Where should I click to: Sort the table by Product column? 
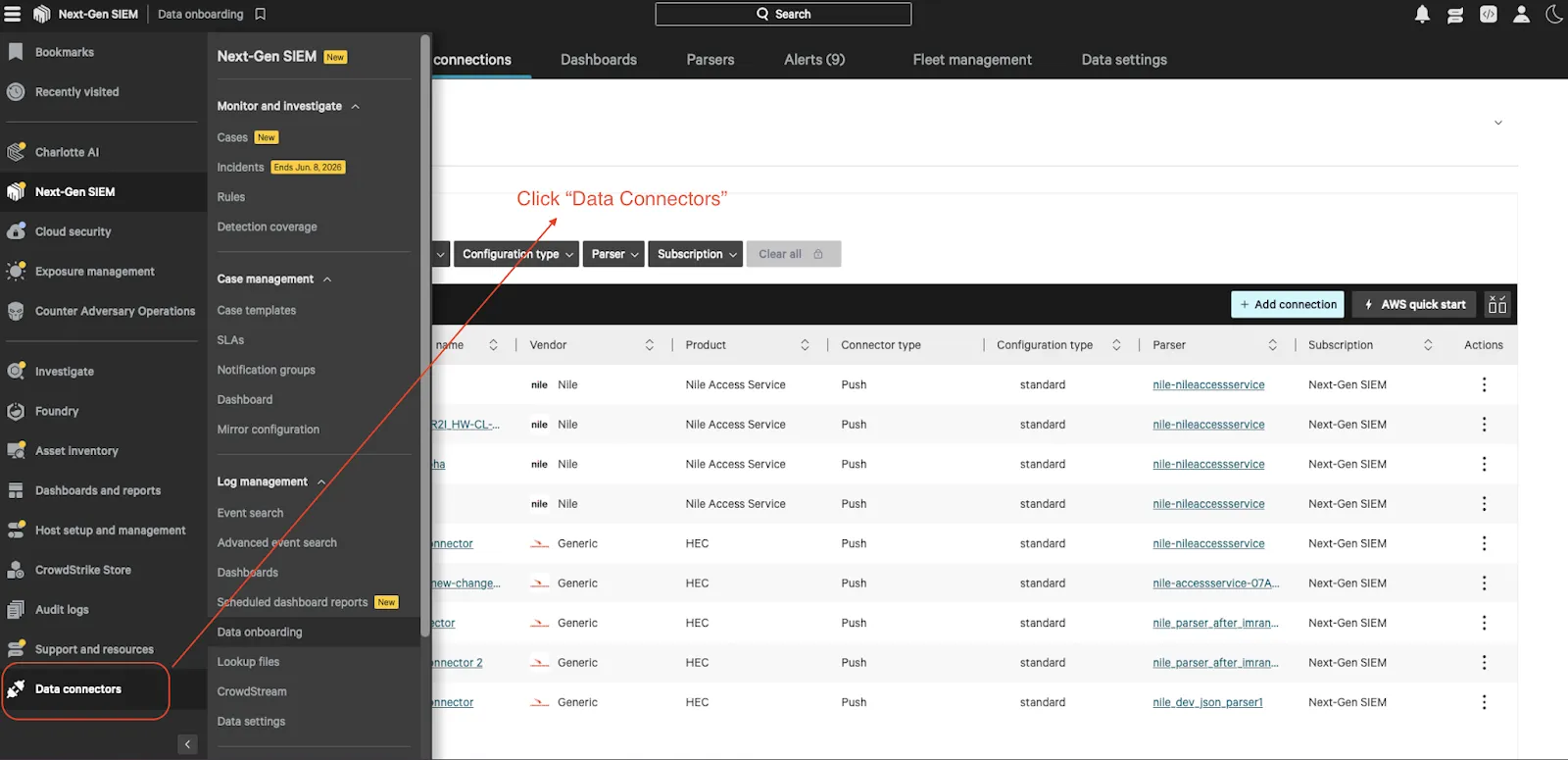point(805,345)
